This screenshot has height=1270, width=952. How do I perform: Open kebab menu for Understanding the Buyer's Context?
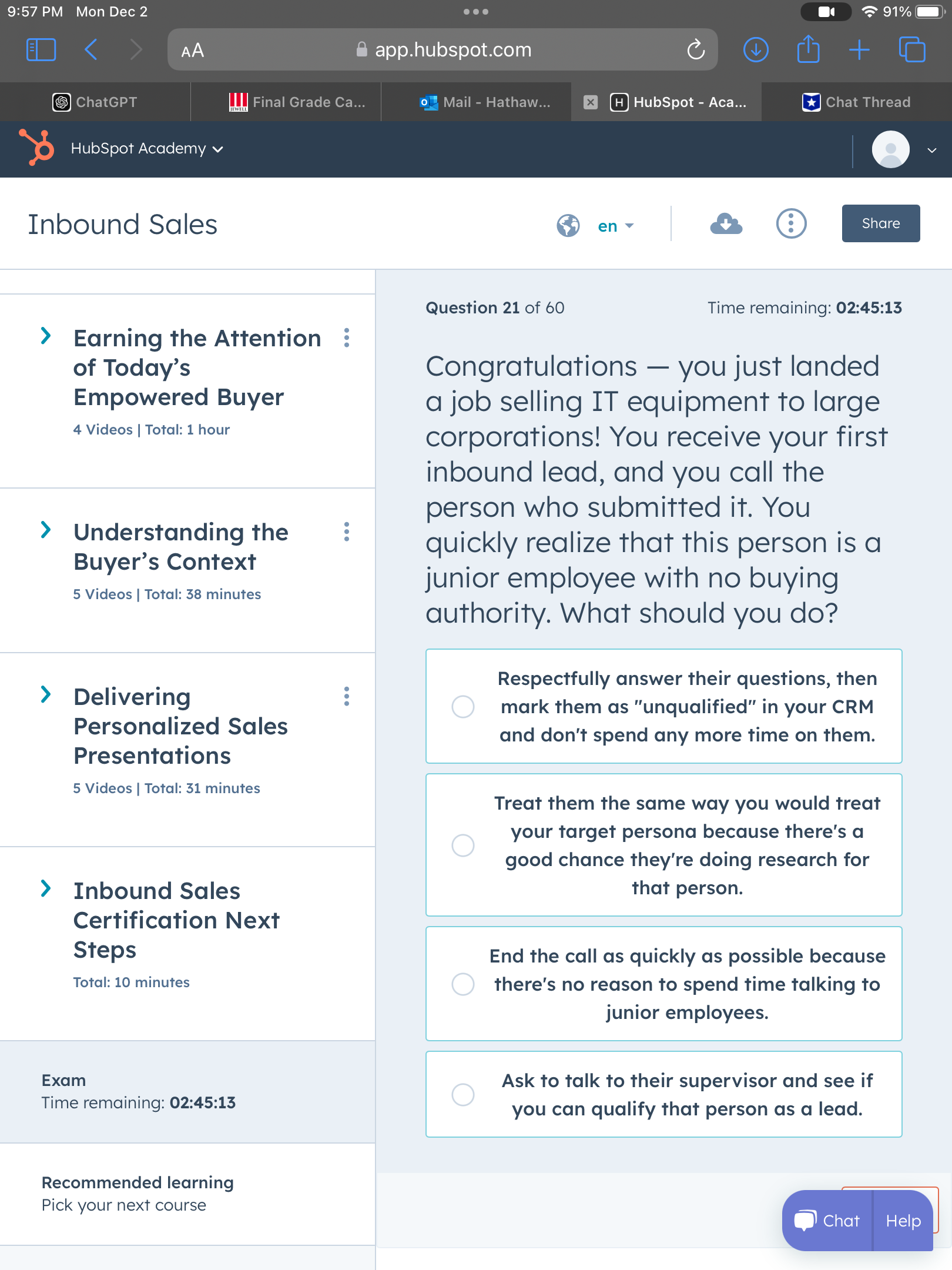[347, 532]
